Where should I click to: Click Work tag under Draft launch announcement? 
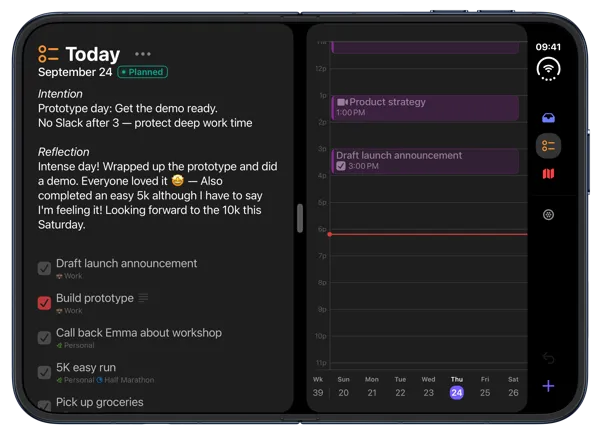(69, 276)
